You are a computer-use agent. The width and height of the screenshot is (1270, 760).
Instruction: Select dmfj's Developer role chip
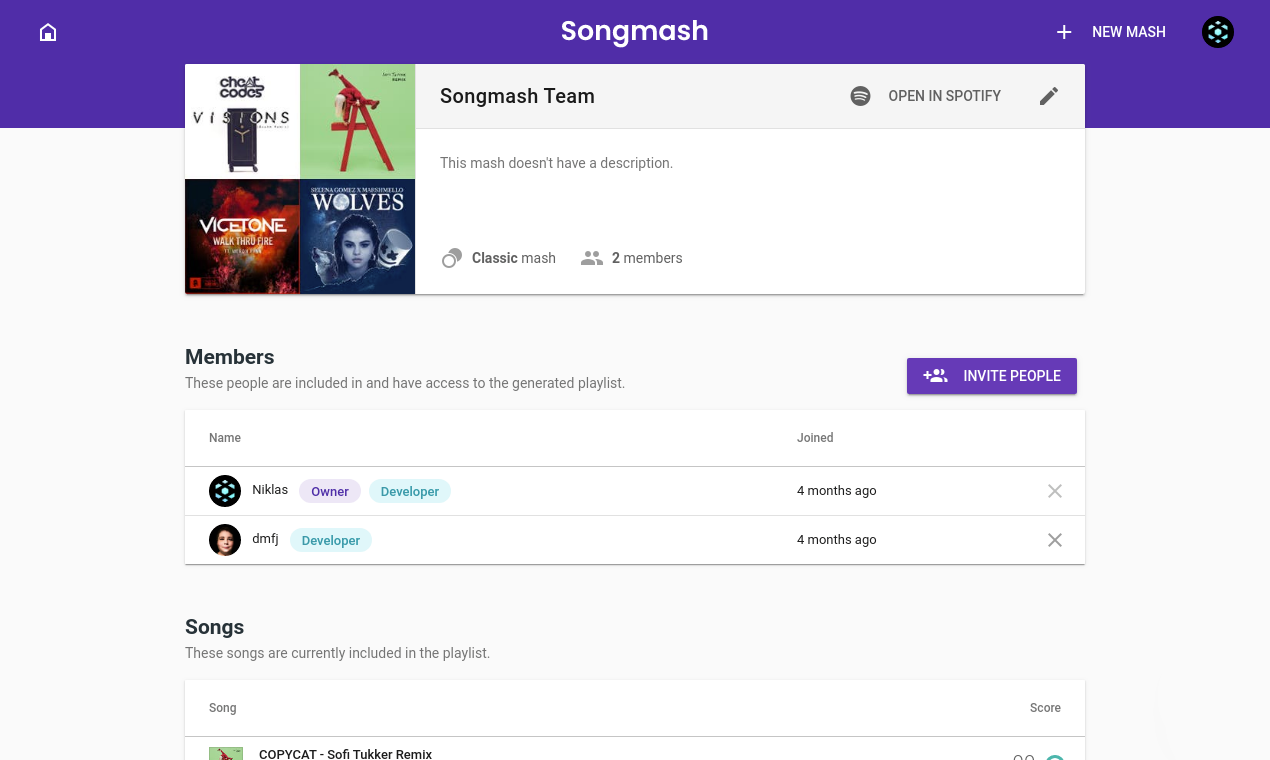click(x=331, y=540)
